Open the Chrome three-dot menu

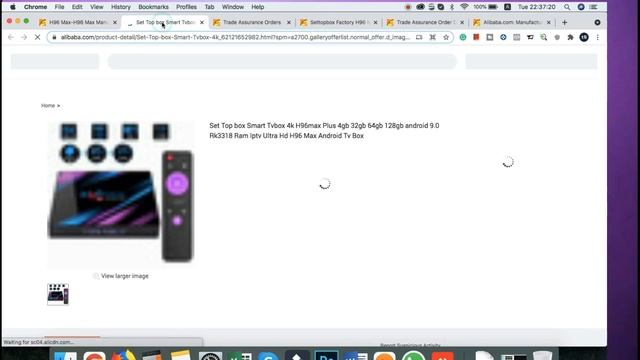pyautogui.click(x=598, y=37)
